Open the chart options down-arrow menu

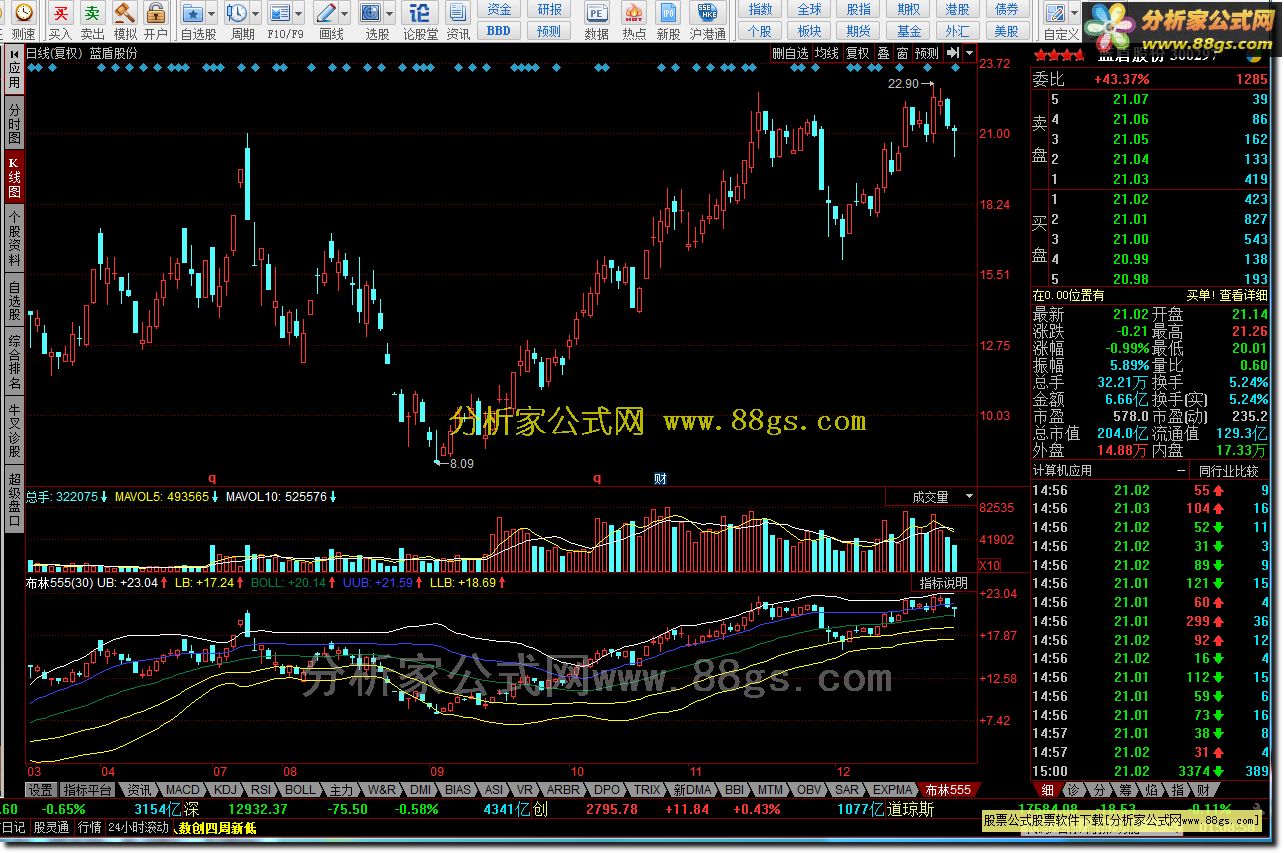coord(969,53)
